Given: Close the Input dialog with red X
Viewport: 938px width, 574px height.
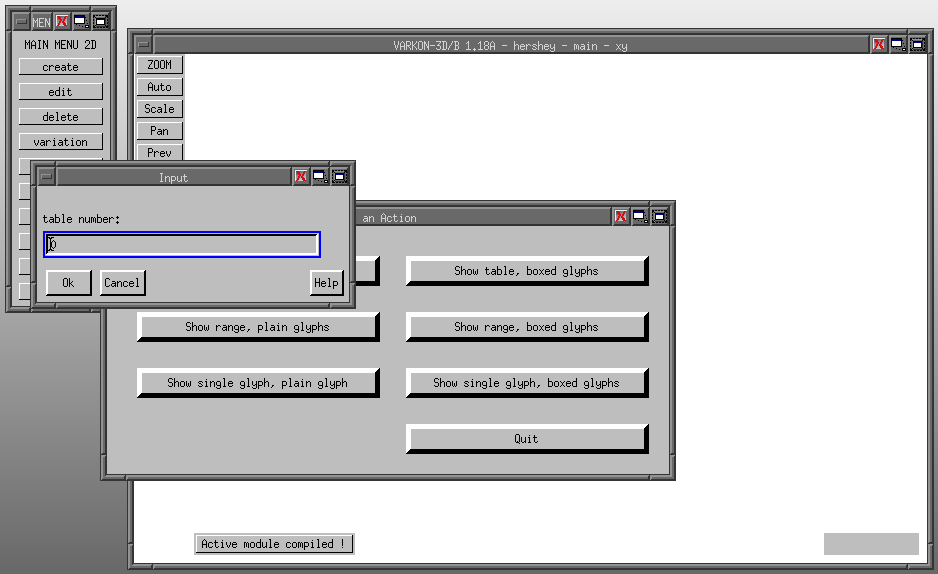Looking at the screenshot, I should [301, 176].
